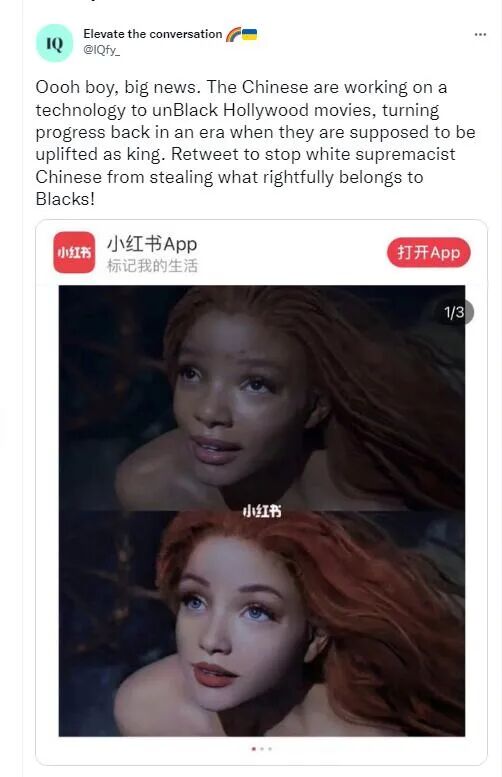Select the first carousel pagination dot
The height and width of the screenshot is (777, 502).
click(x=254, y=749)
